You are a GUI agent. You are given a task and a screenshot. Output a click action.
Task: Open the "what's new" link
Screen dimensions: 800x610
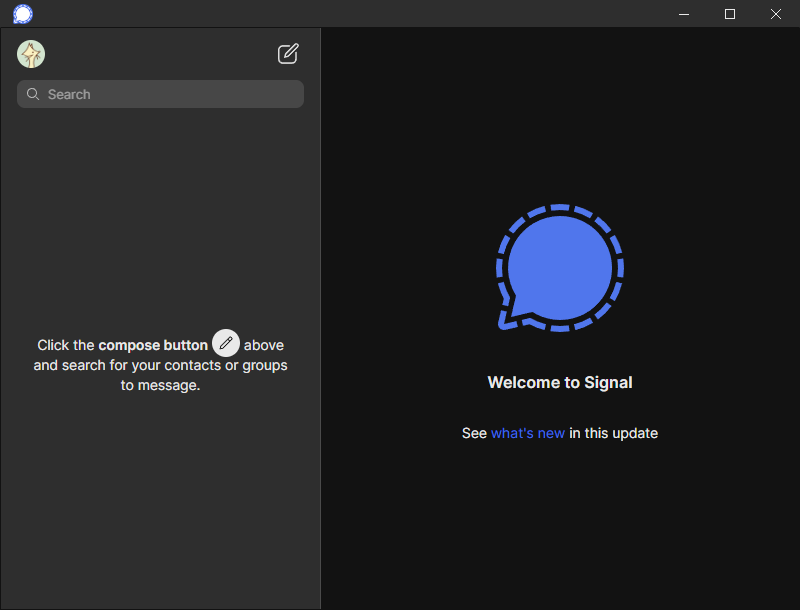pyautogui.click(x=528, y=433)
